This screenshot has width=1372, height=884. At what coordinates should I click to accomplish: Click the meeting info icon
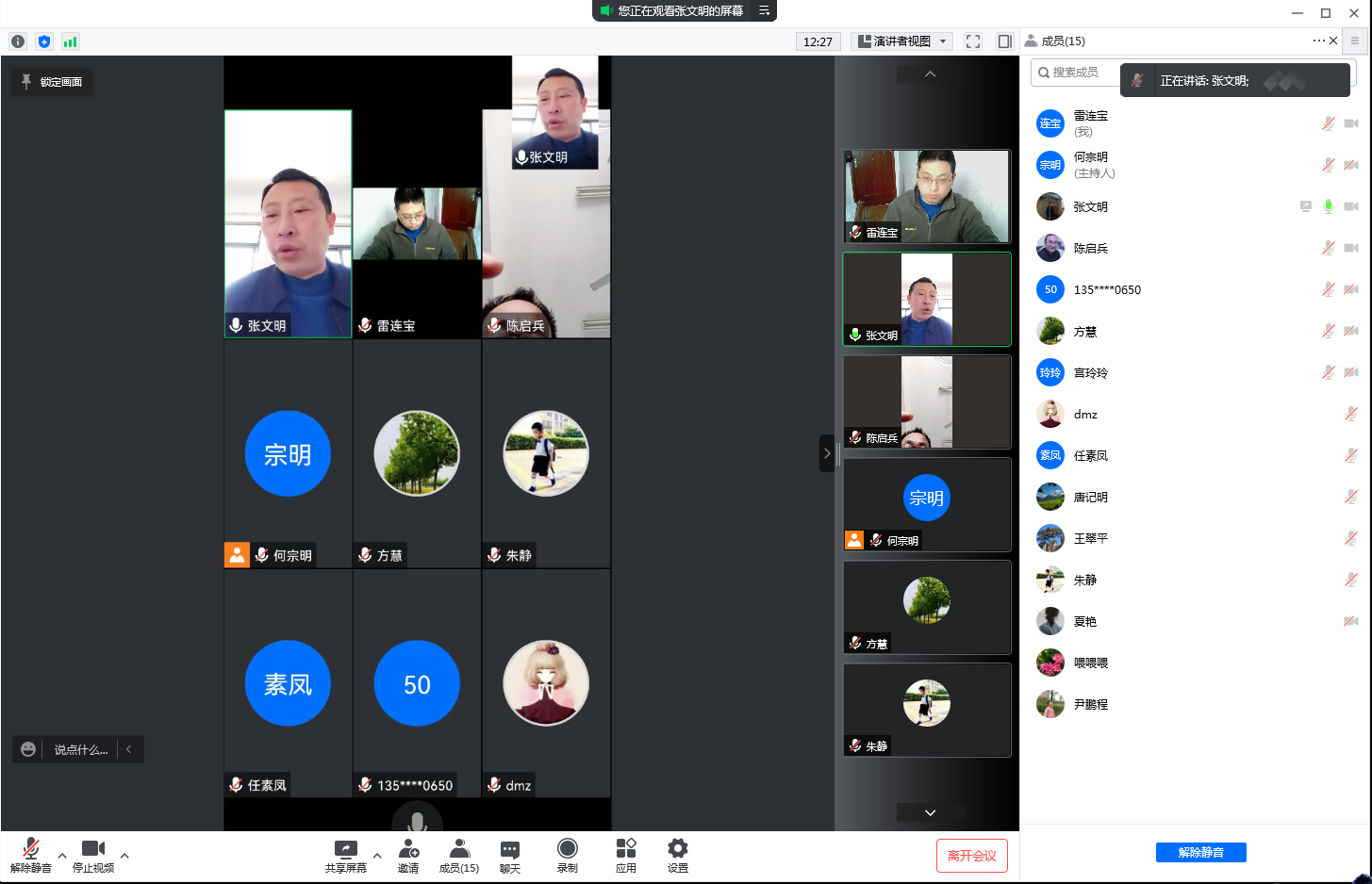coord(18,41)
